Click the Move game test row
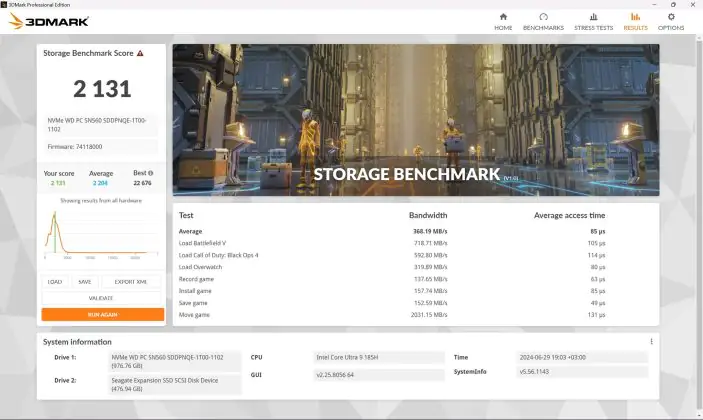The width and height of the screenshot is (703, 420). coord(392,315)
